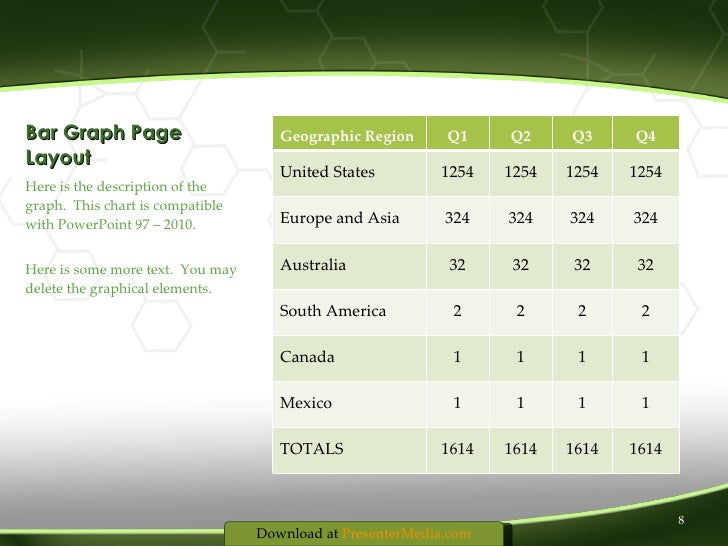
Task: Select Australia Q3 value 32
Action: point(582,266)
